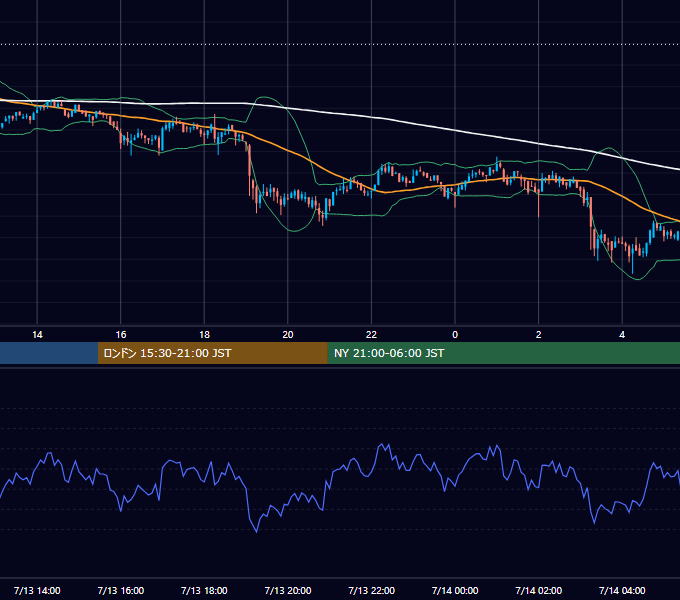
Task: Click the hour label 16 on the price axis
Action: [121, 335]
